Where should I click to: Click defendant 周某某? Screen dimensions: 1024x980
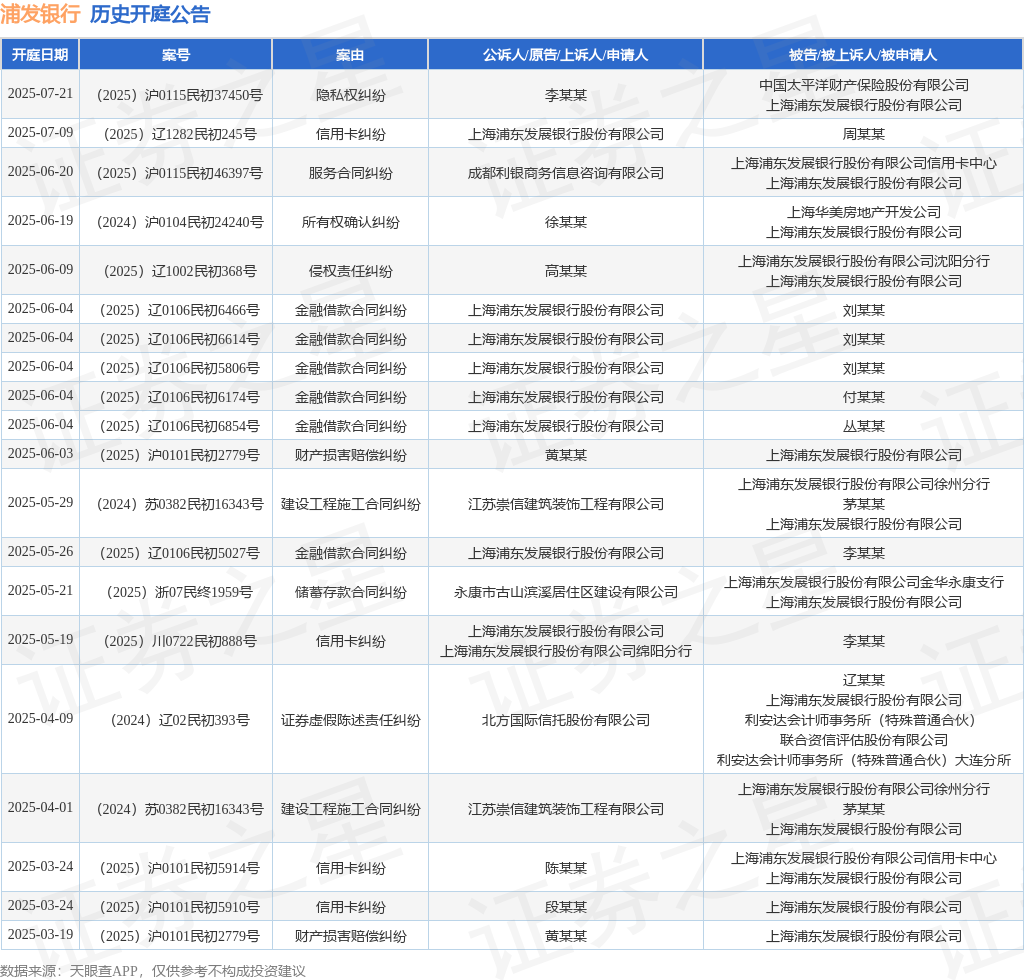(864, 134)
